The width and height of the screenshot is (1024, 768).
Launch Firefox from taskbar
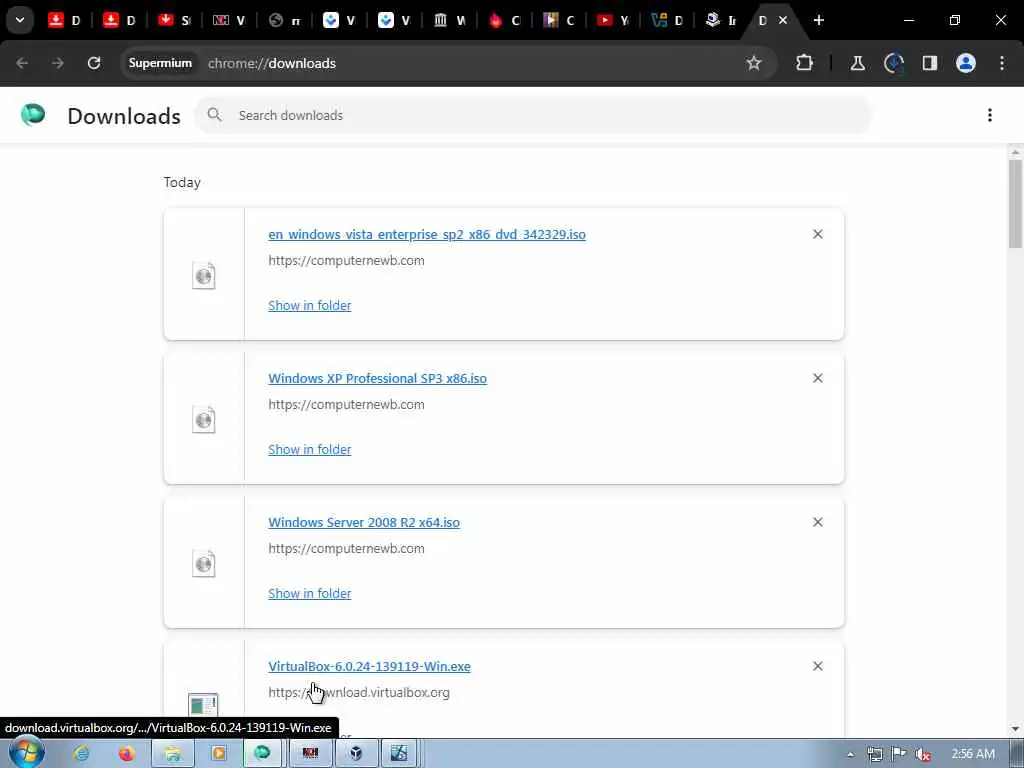pyautogui.click(x=127, y=754)
